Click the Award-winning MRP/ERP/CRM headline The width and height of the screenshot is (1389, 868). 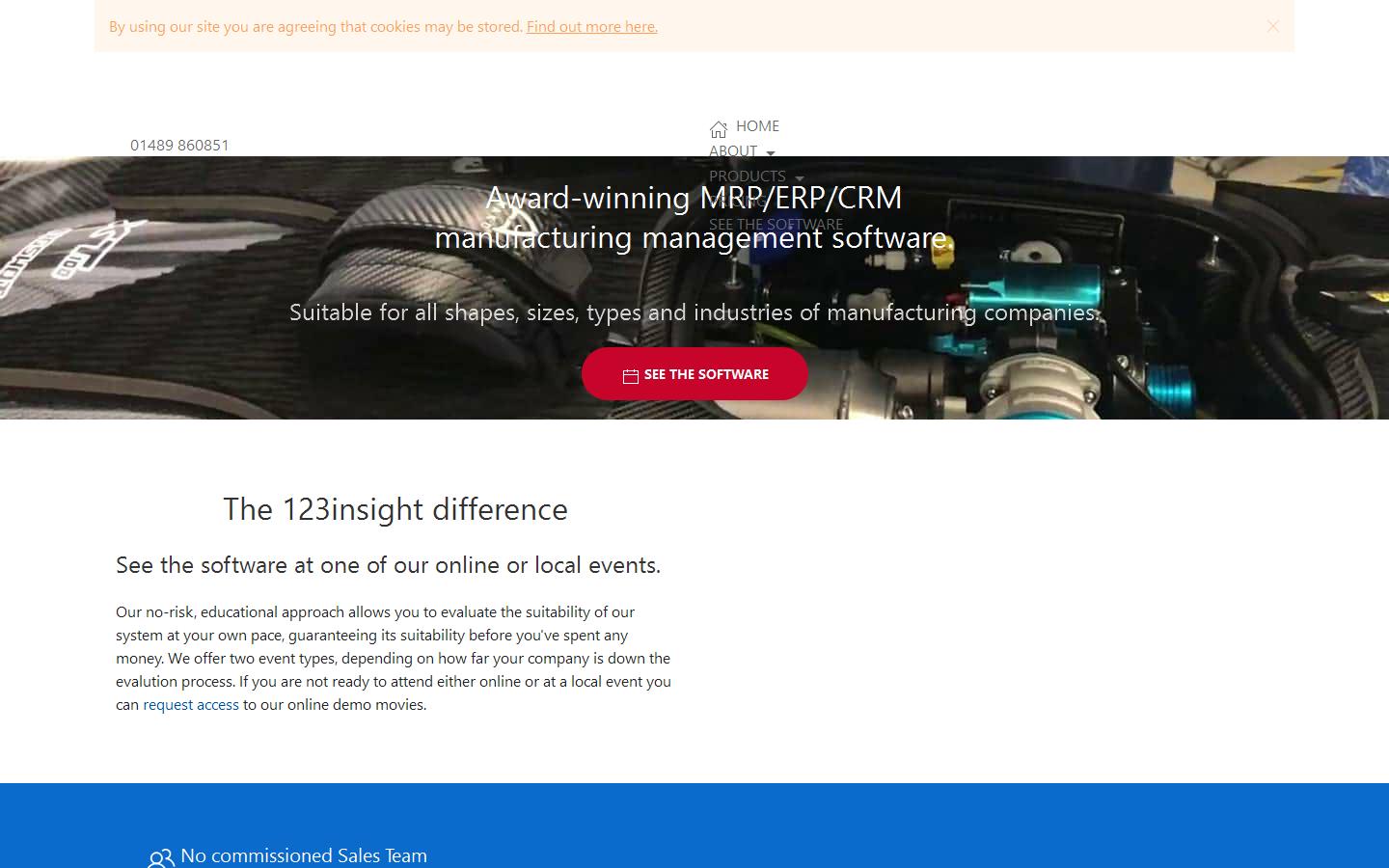(694, 198)
